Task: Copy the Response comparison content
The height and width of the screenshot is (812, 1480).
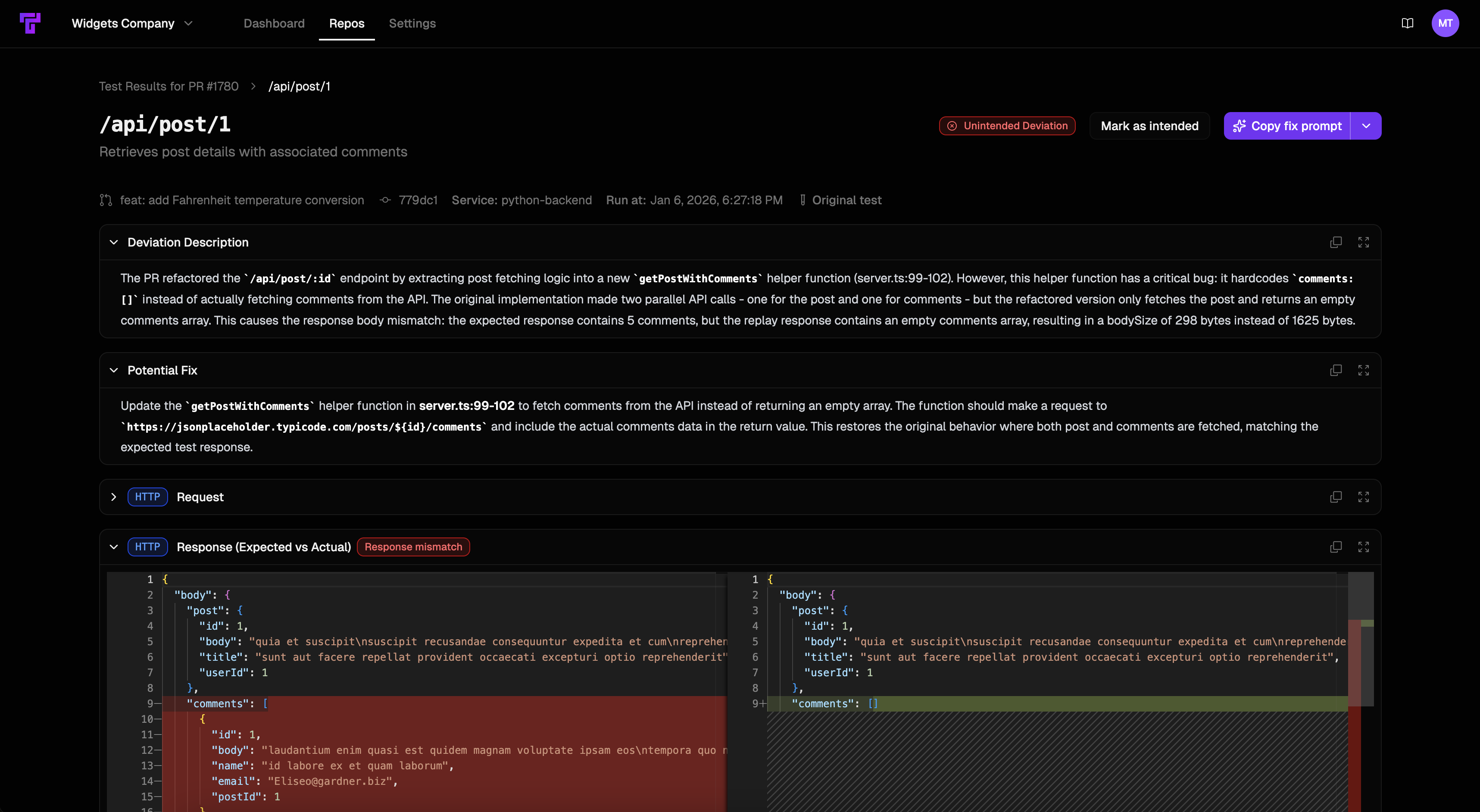Action: pyautogui.click(x=1336, y=547)
